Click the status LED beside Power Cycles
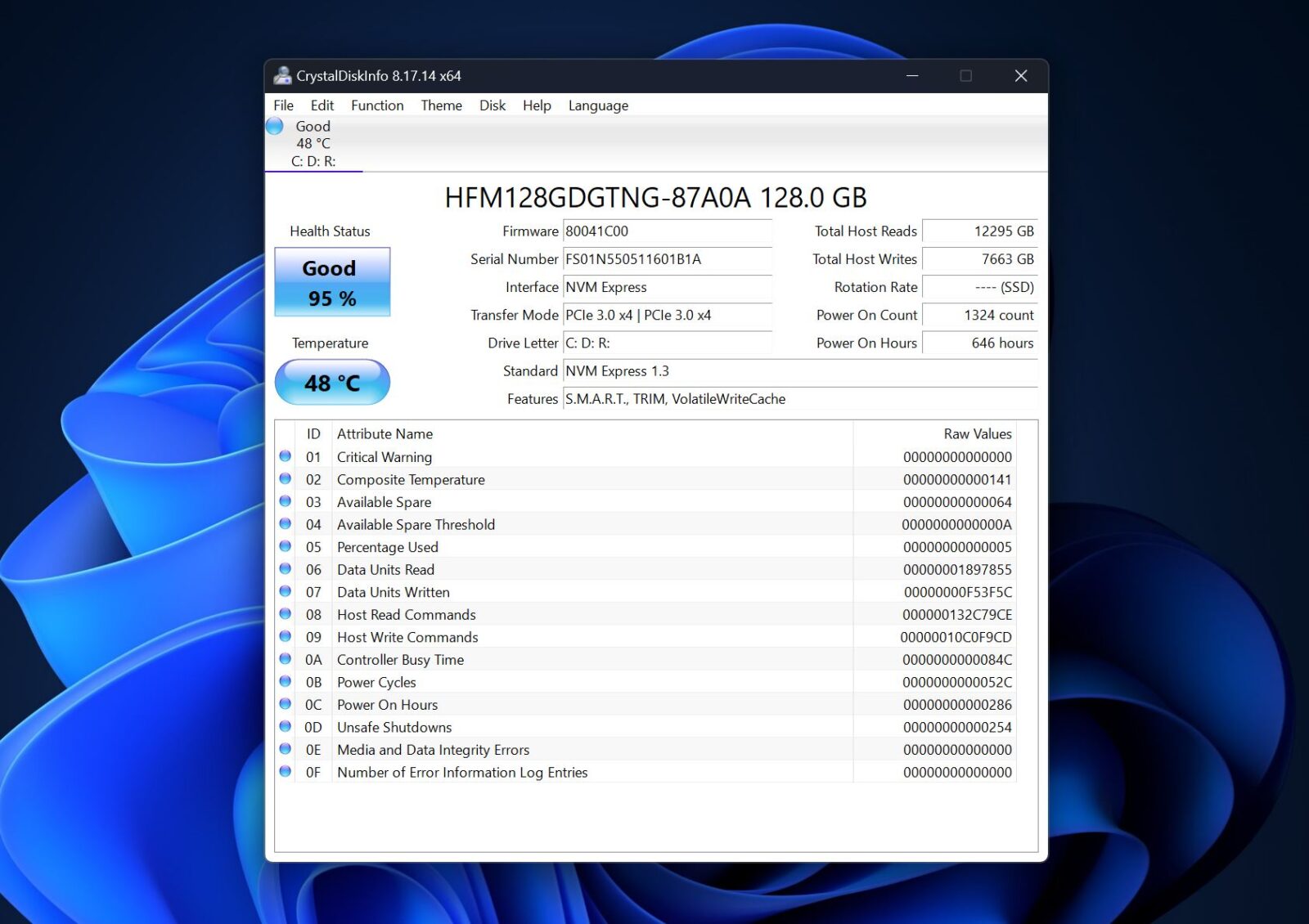This screenshot has width=1309, height=924. tap(285, 681)
